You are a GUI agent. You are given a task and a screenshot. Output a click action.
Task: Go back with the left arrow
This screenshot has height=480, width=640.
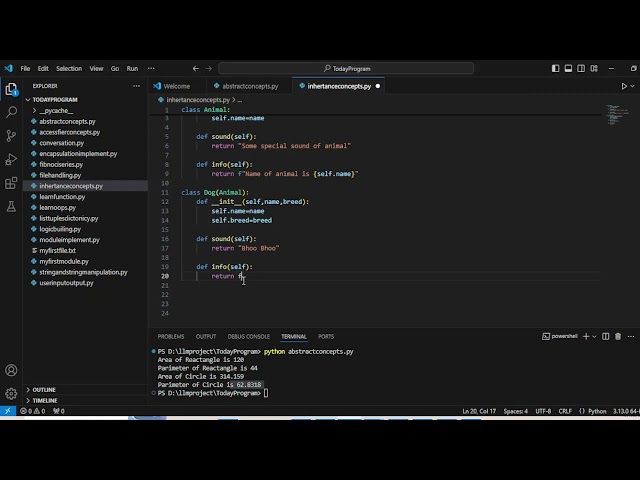click(196, 69)
